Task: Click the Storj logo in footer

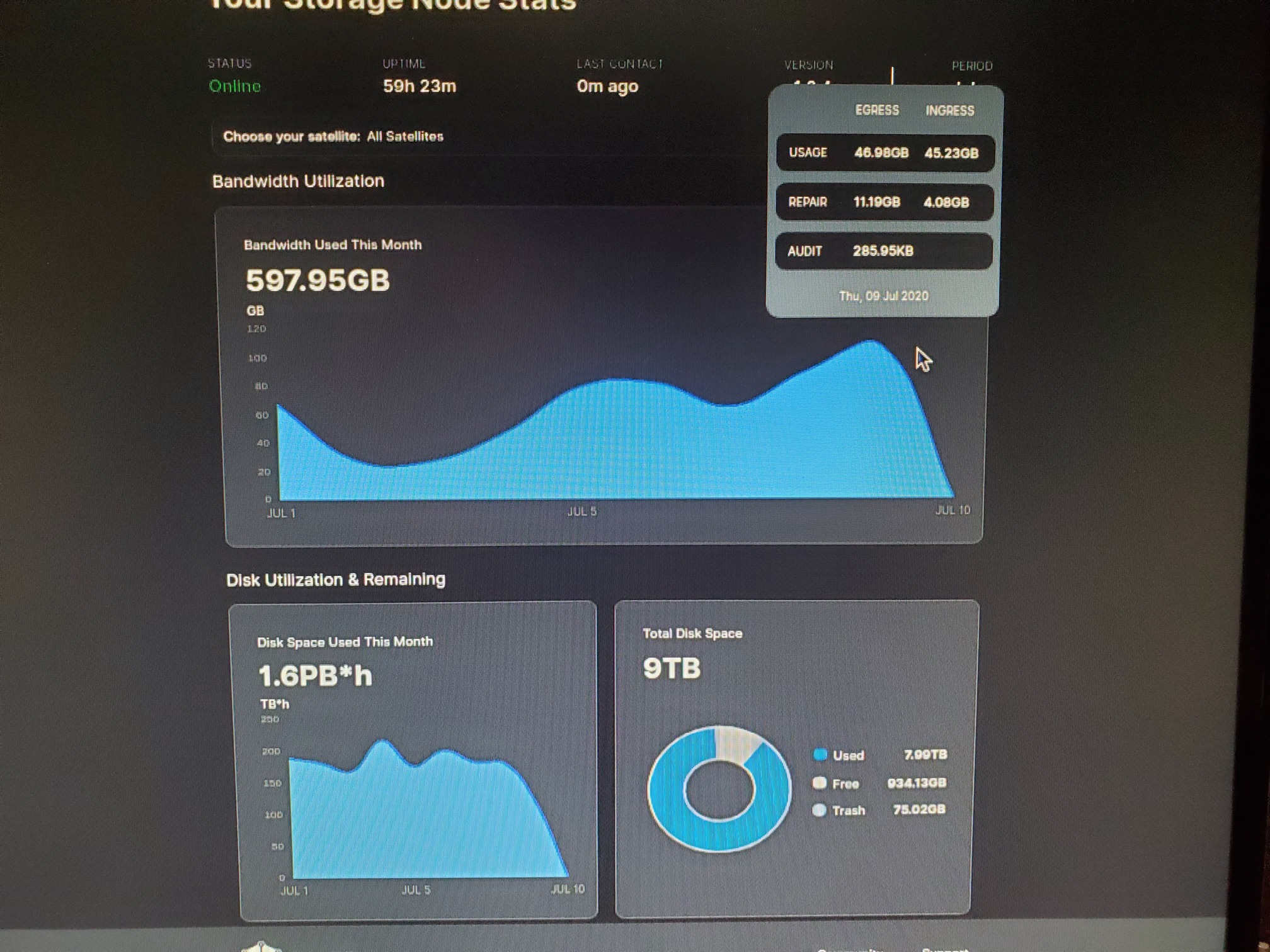Action: pyautogui.click(x=261, y=946)
